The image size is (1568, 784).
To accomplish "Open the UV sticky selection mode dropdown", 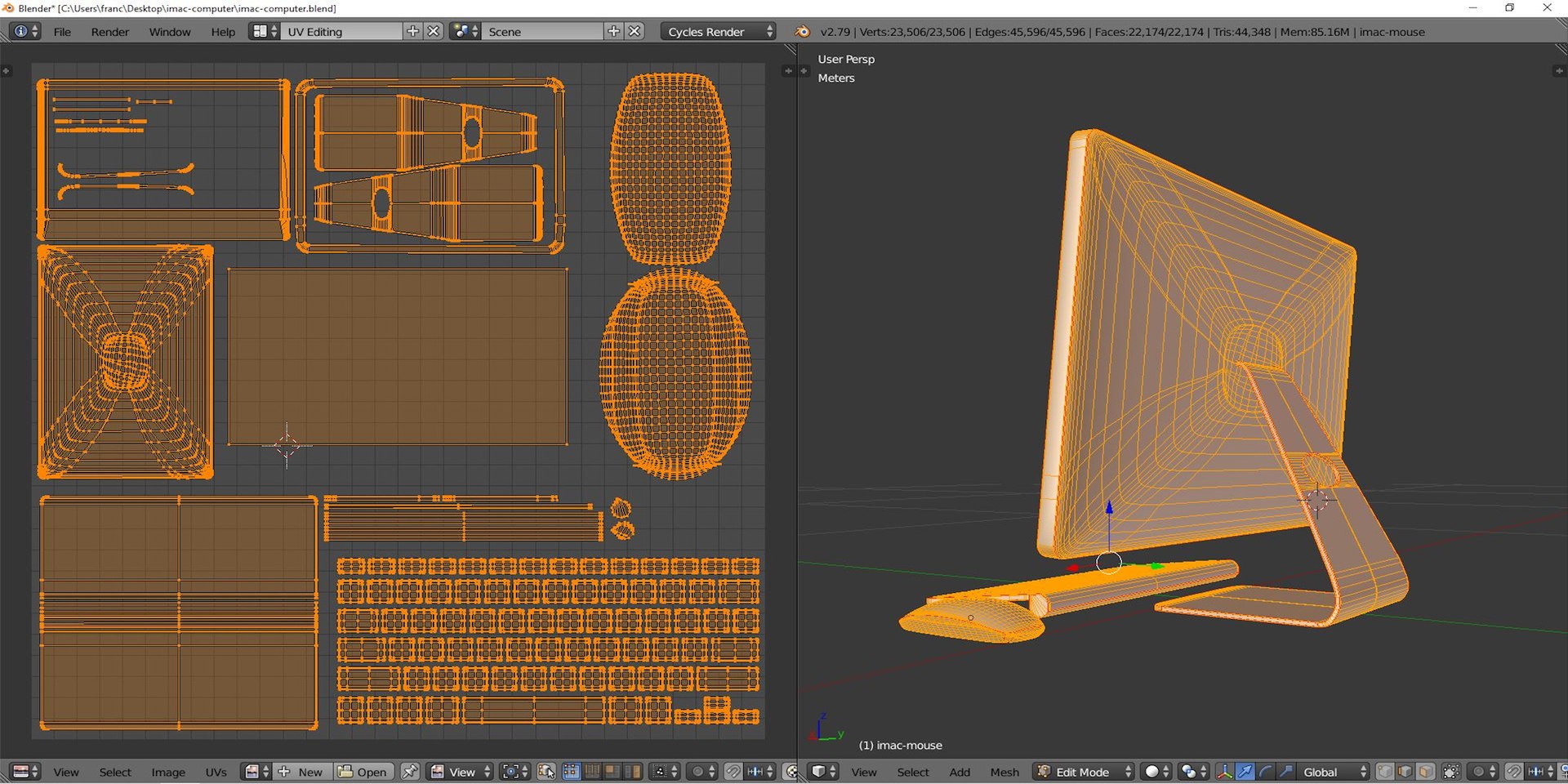I will tap(665, 772).
